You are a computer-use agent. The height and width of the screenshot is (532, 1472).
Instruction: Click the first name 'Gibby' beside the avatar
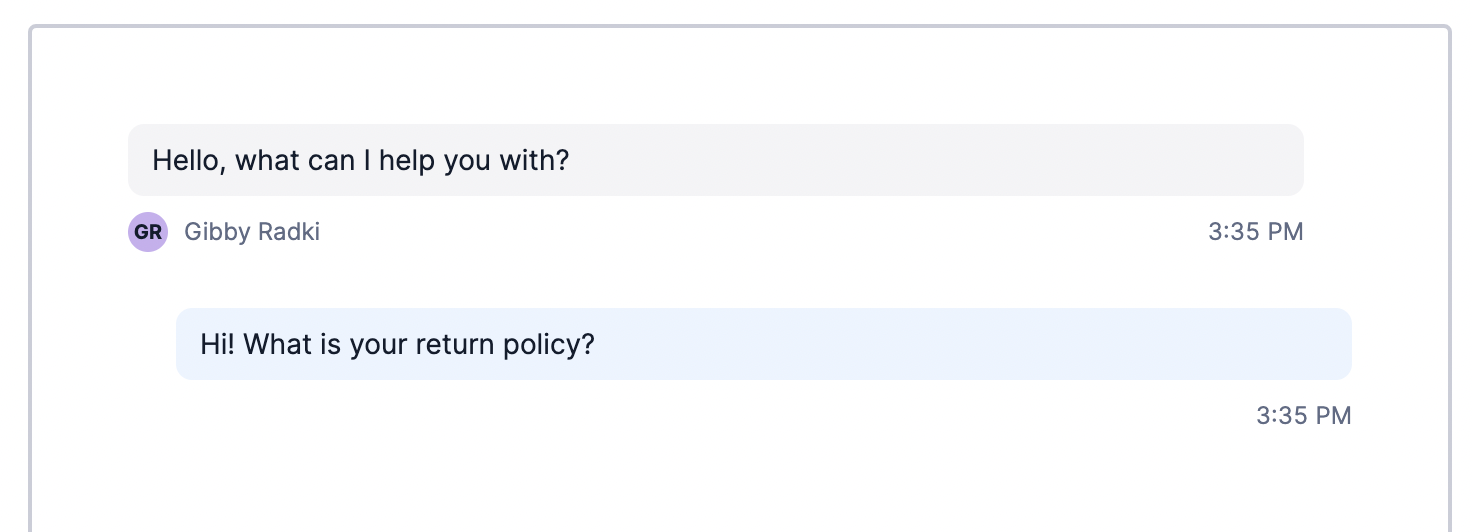(x=217, y=233)
